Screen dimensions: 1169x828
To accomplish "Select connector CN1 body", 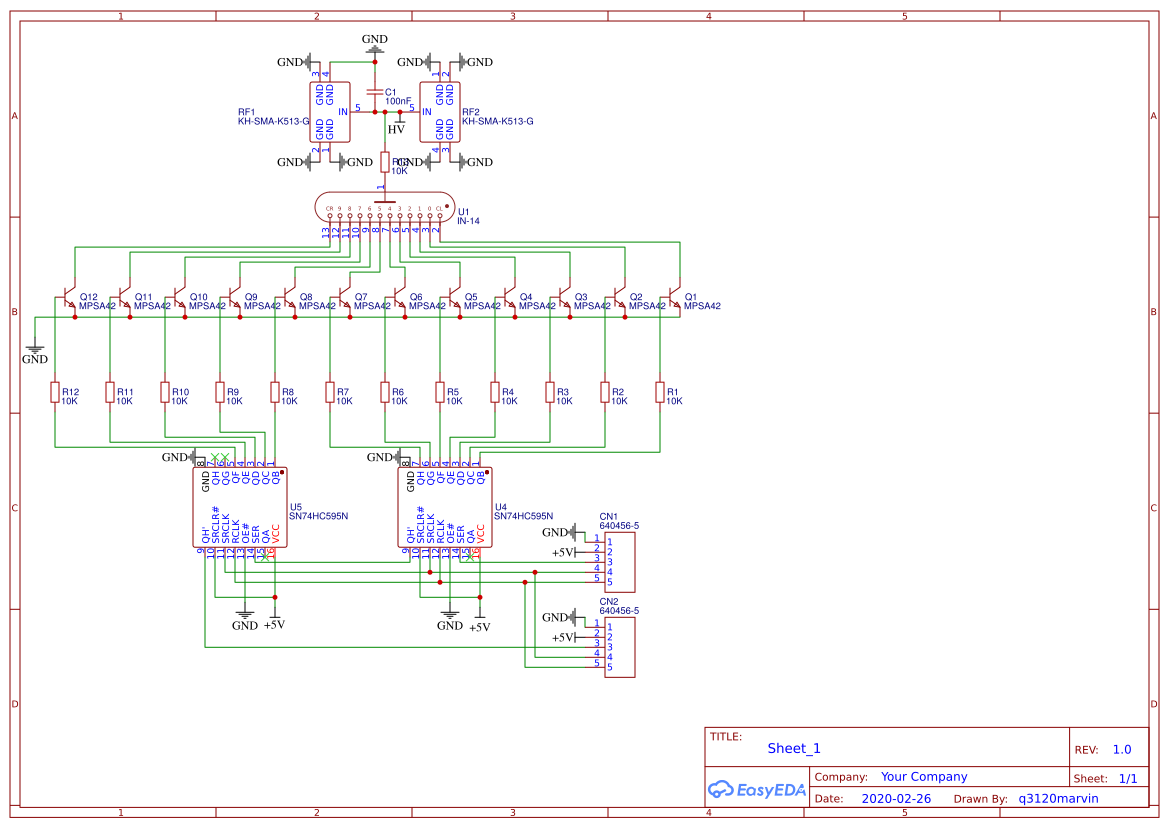I will click(619, 562).
